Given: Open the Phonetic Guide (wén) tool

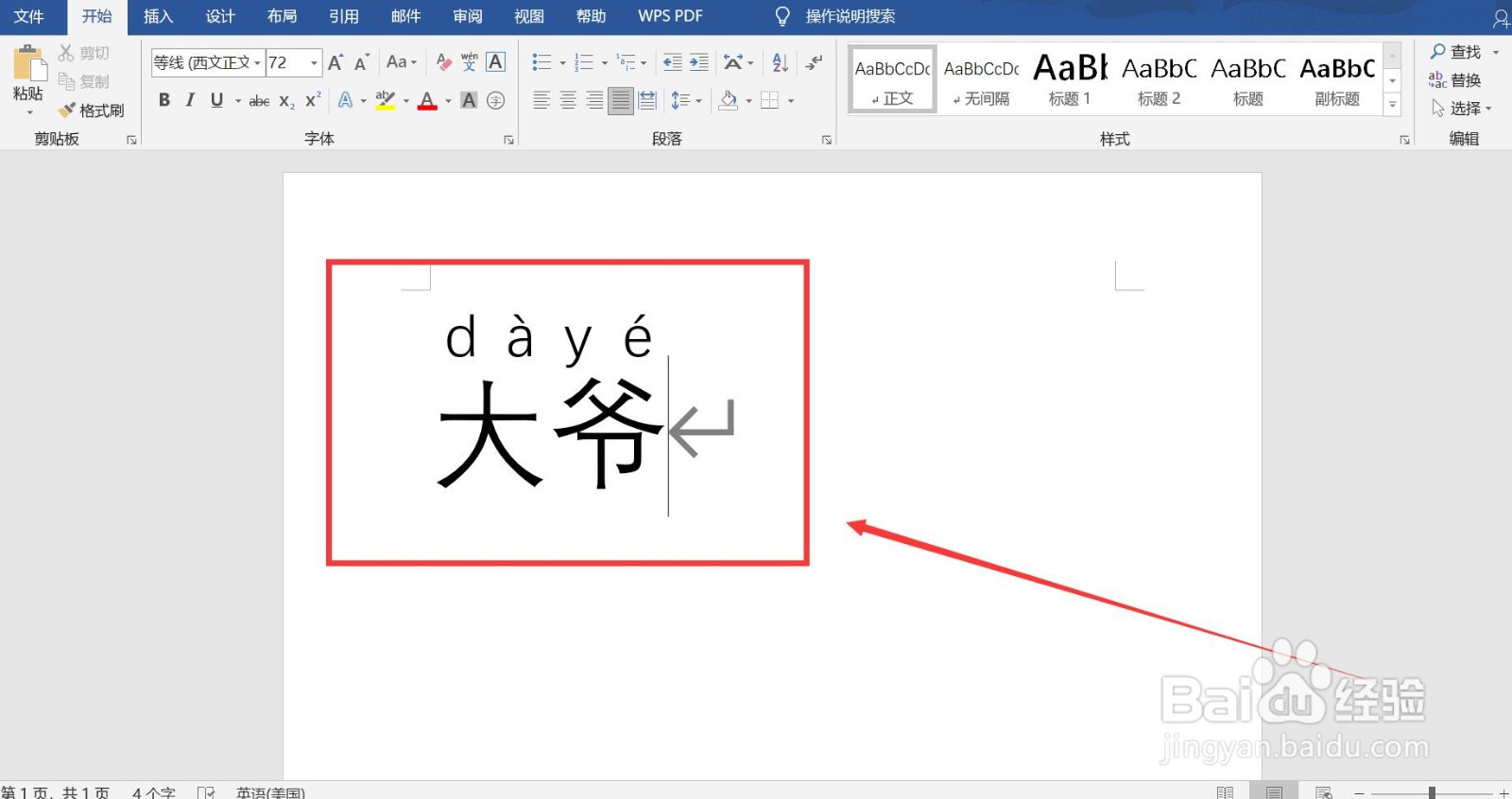Looking at the screenshot, I should (x=470, y=62).
